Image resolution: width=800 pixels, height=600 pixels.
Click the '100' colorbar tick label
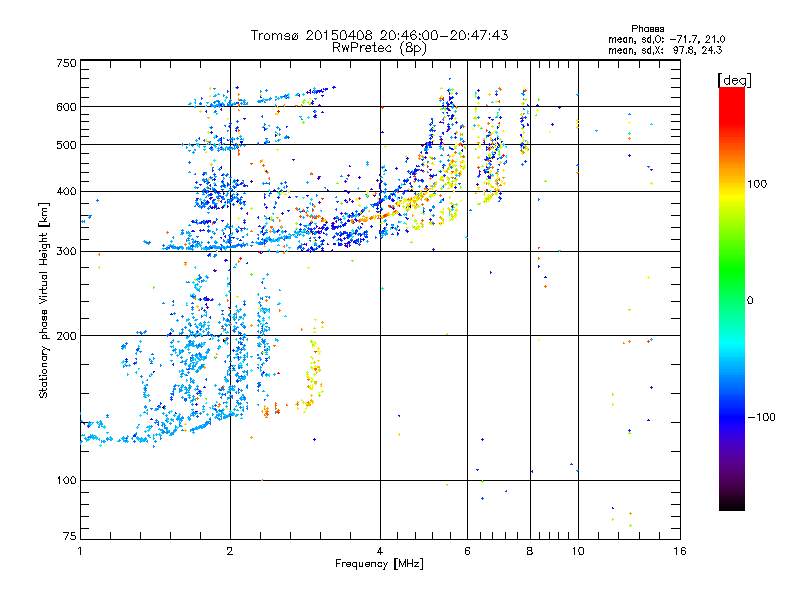pos(757,184)
